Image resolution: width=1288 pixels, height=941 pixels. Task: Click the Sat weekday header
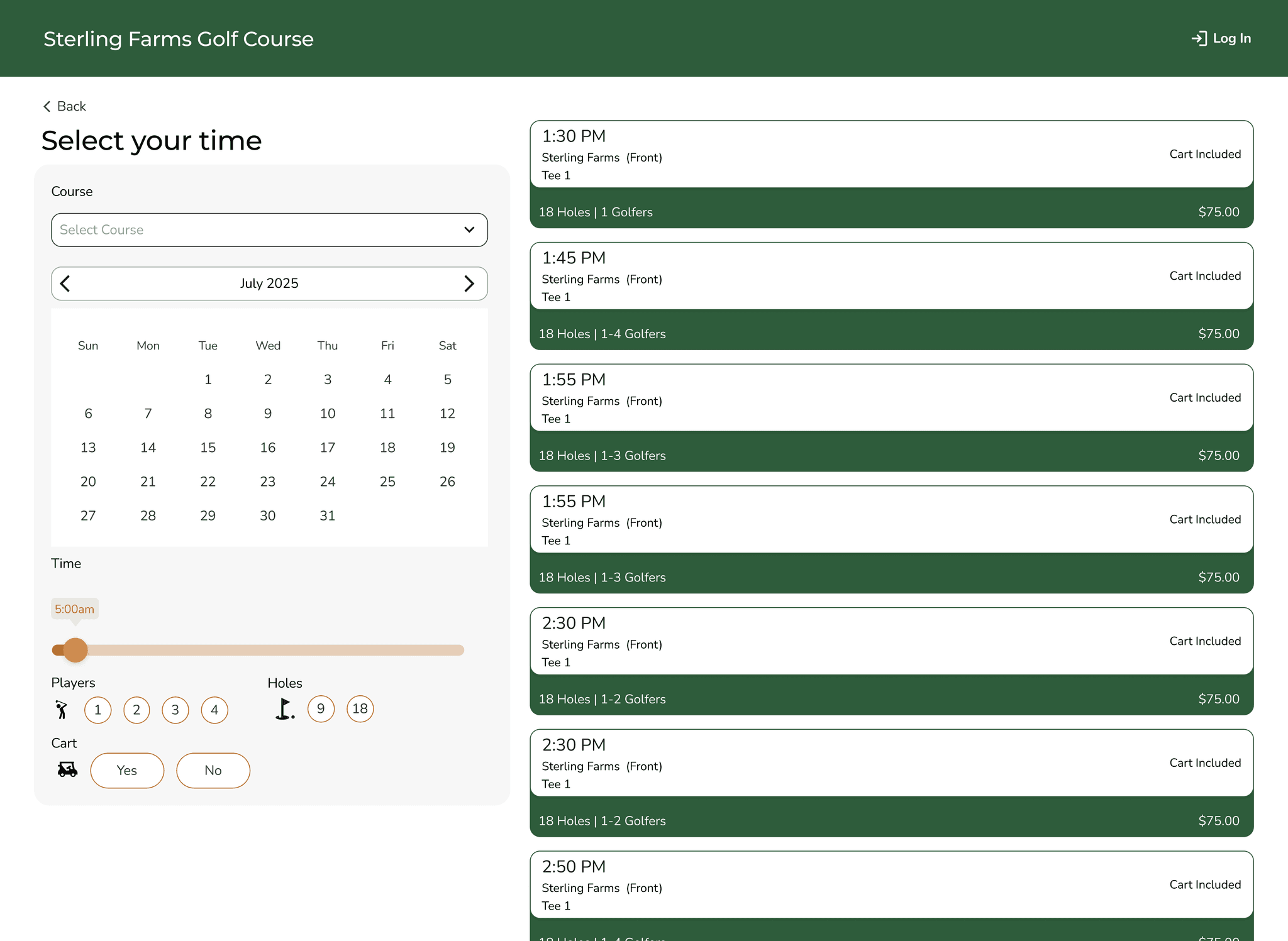coord(447,346)
